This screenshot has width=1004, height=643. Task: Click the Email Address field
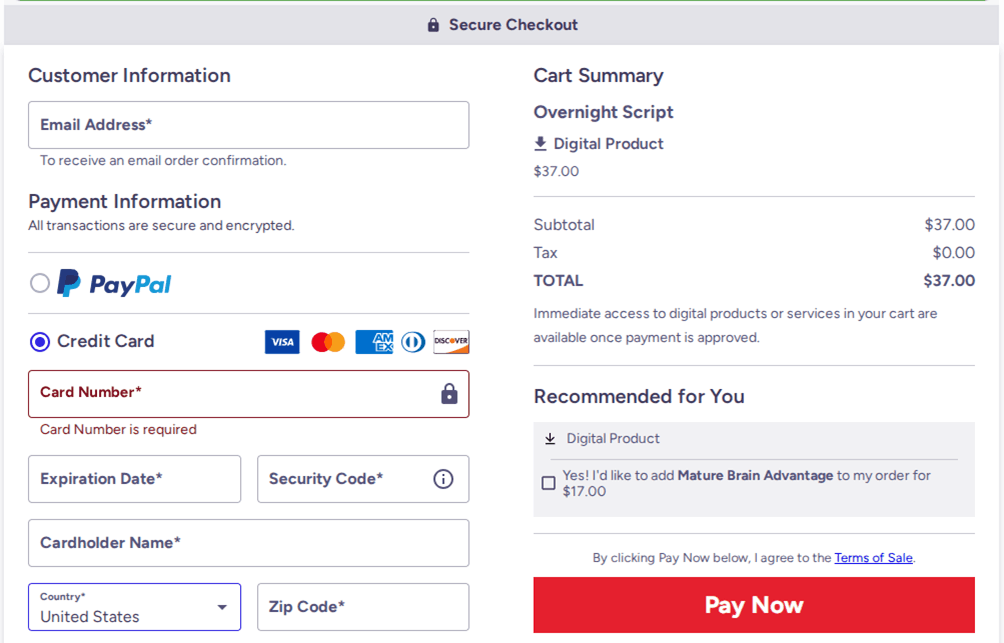pos(248,125)
